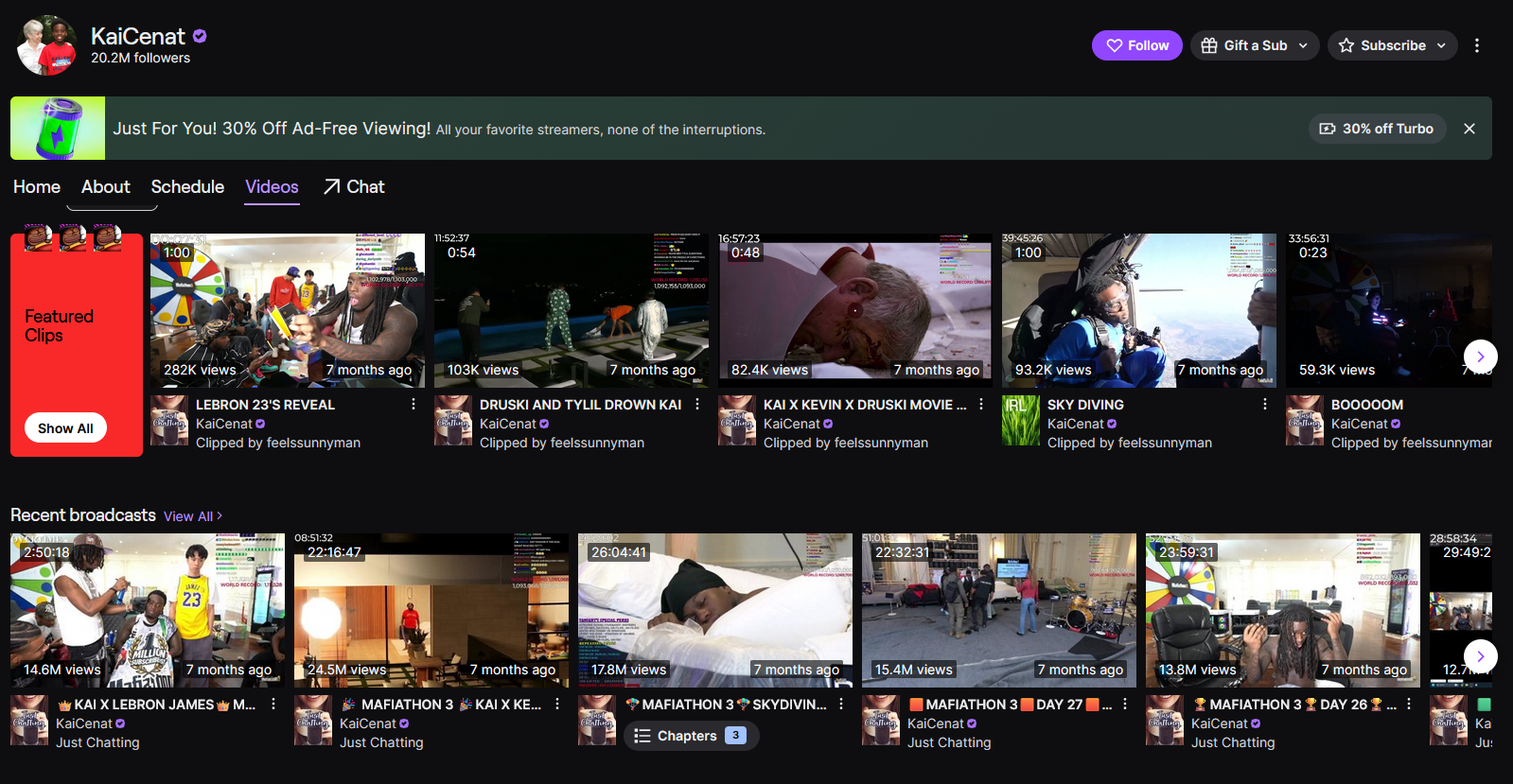Open Just Chatting link under KAI X LEBRON JAMES

97,742
